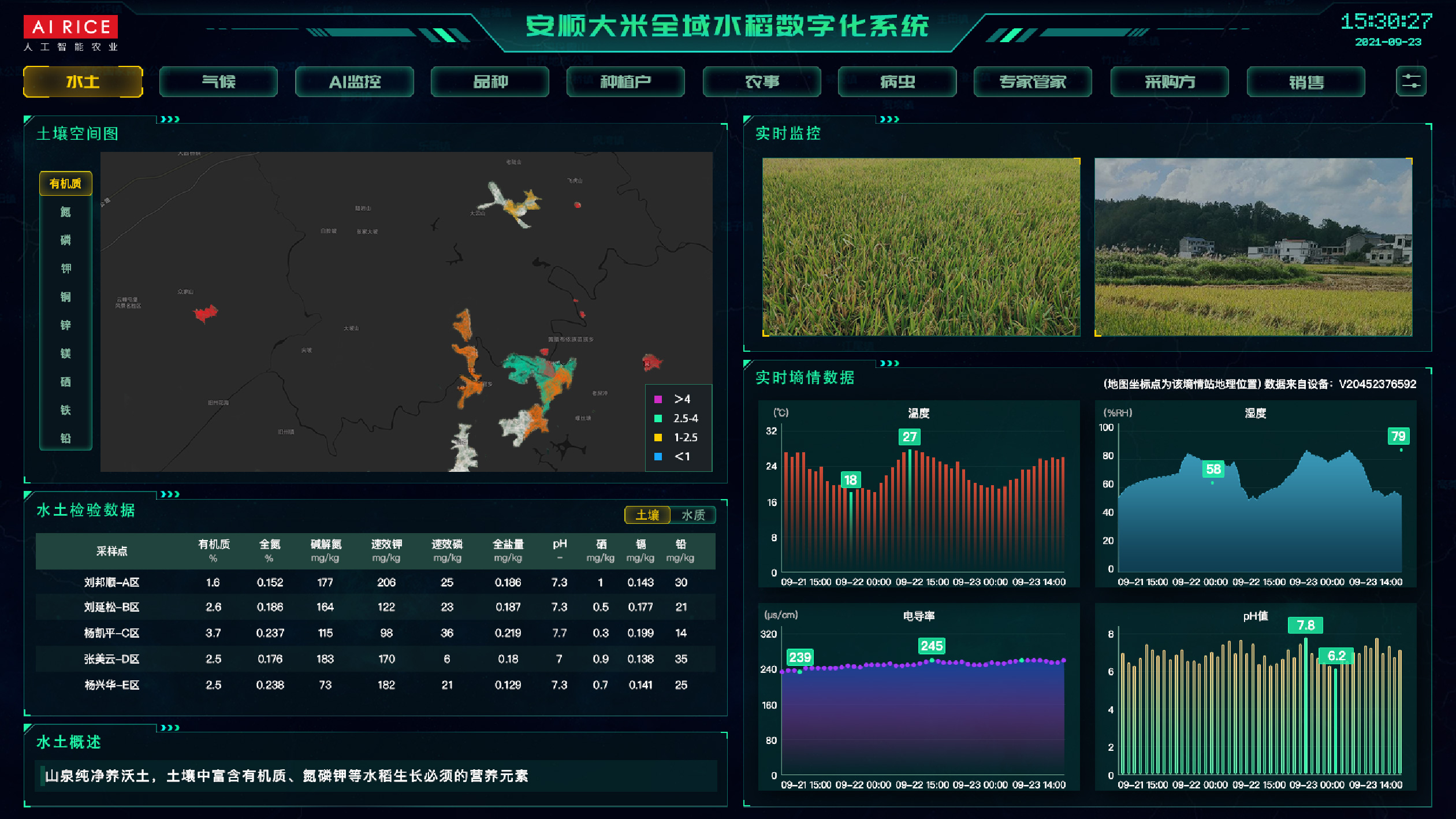The width and height of the screenshot is (1456, 819).
Task: Click the red soil patch on map
Action: click(x=205, y=314)
